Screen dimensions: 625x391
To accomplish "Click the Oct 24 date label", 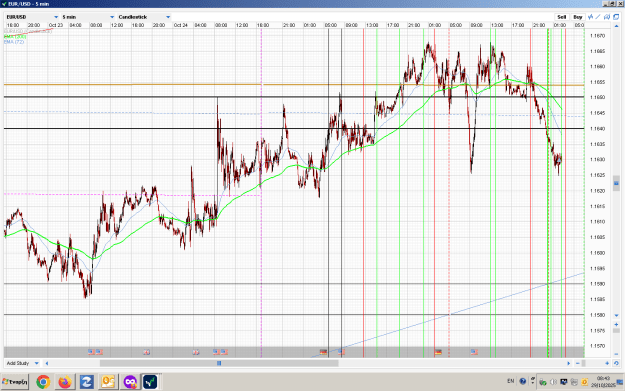I will (x=181, y=25).
